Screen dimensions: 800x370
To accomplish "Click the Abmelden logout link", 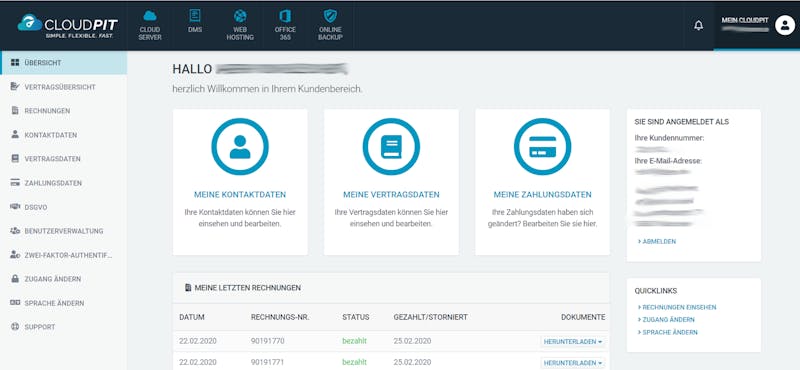I will coord(657,241).
